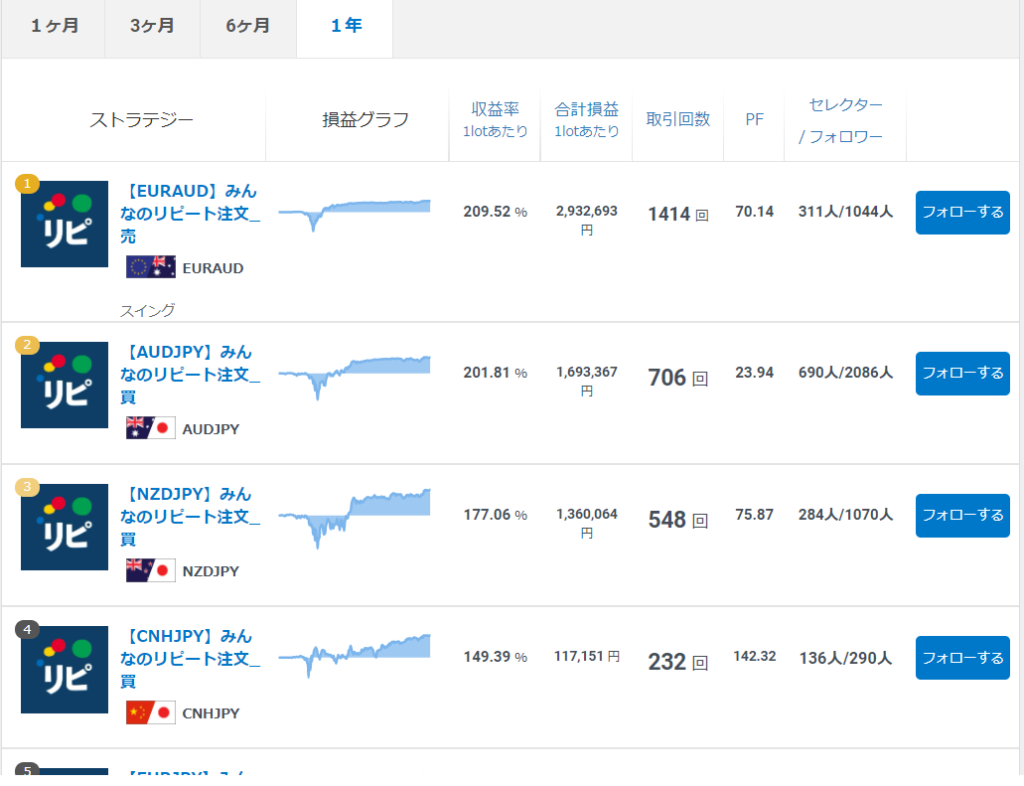This screenshot has height=786, width=1024.
Task: Open 【CNHJPY】みんなのリピート注文_買 strategy link
Action: point(190,659)
